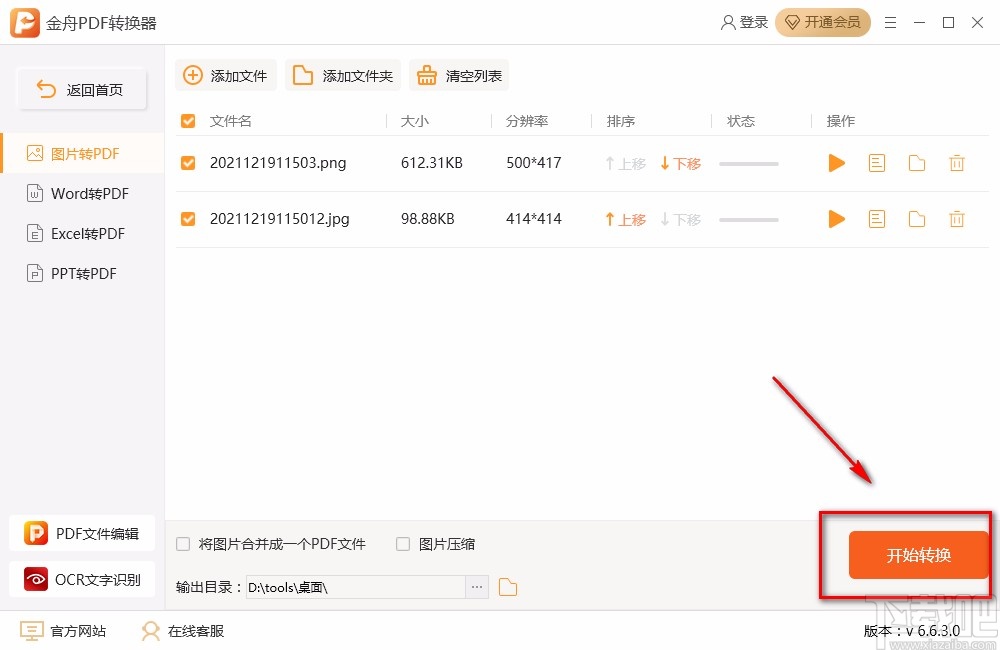Return home via 返回首页
The width and height of the screenshot is (1000, 650).
[82, 89]
